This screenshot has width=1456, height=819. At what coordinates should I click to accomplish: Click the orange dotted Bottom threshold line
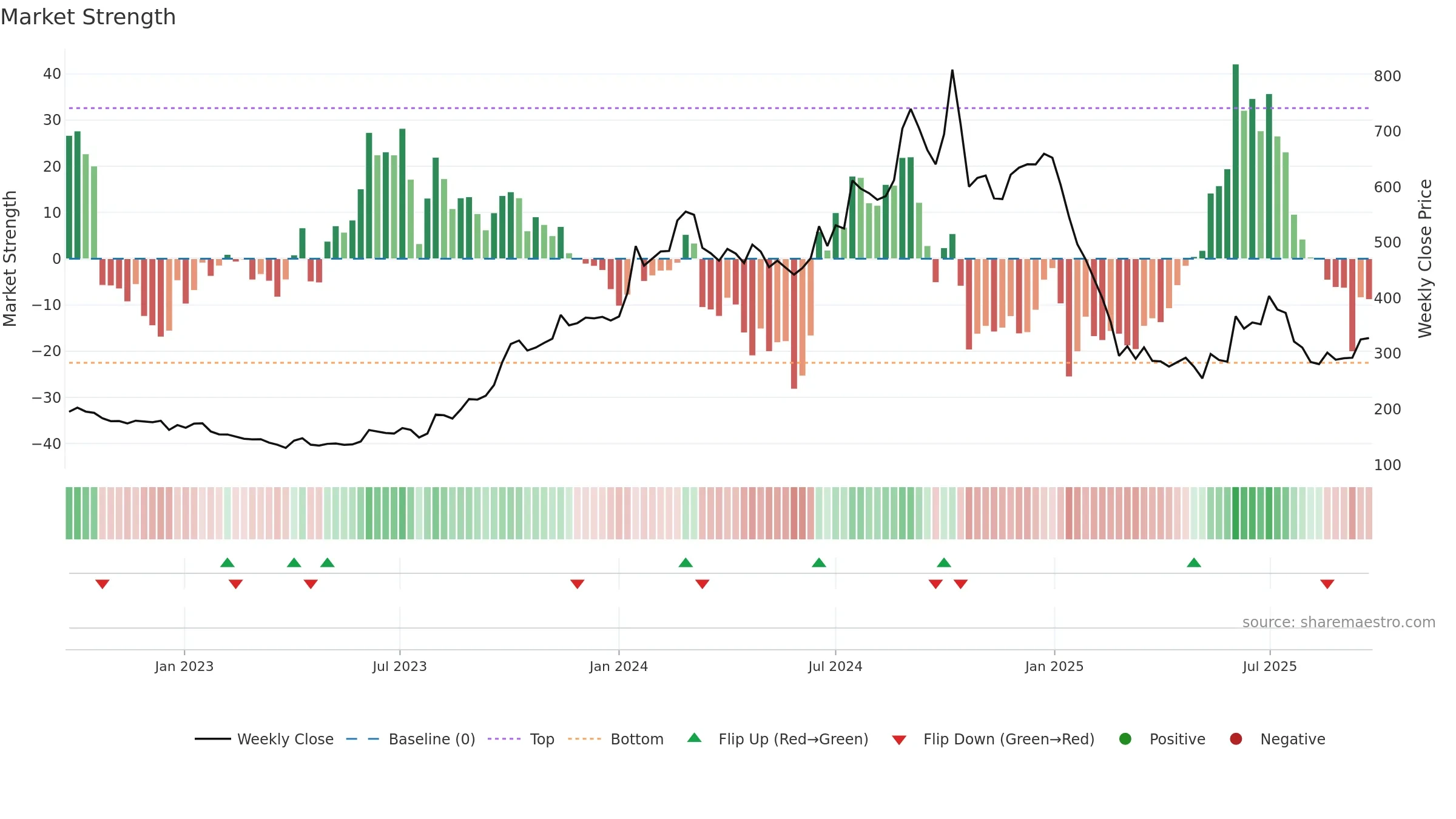click(719, 363)
